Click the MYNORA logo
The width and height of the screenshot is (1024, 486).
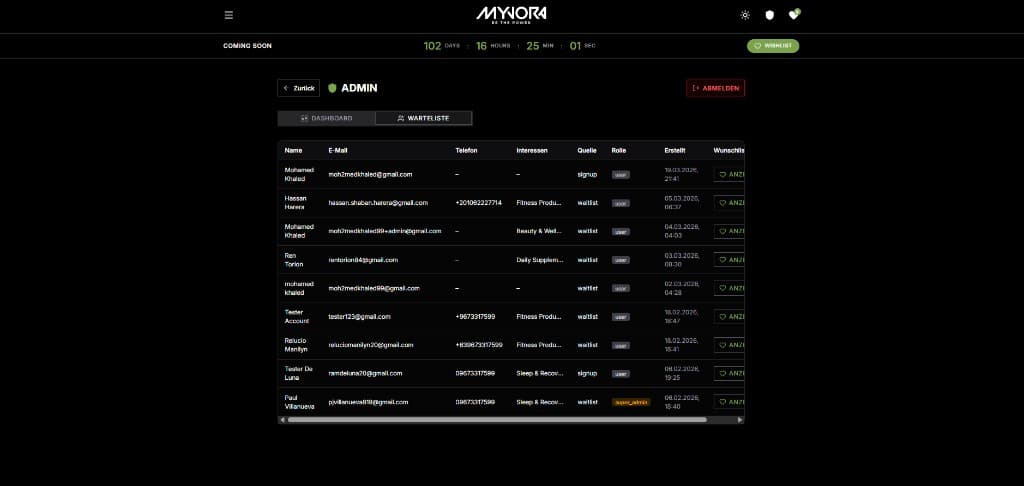pos(511,14)
